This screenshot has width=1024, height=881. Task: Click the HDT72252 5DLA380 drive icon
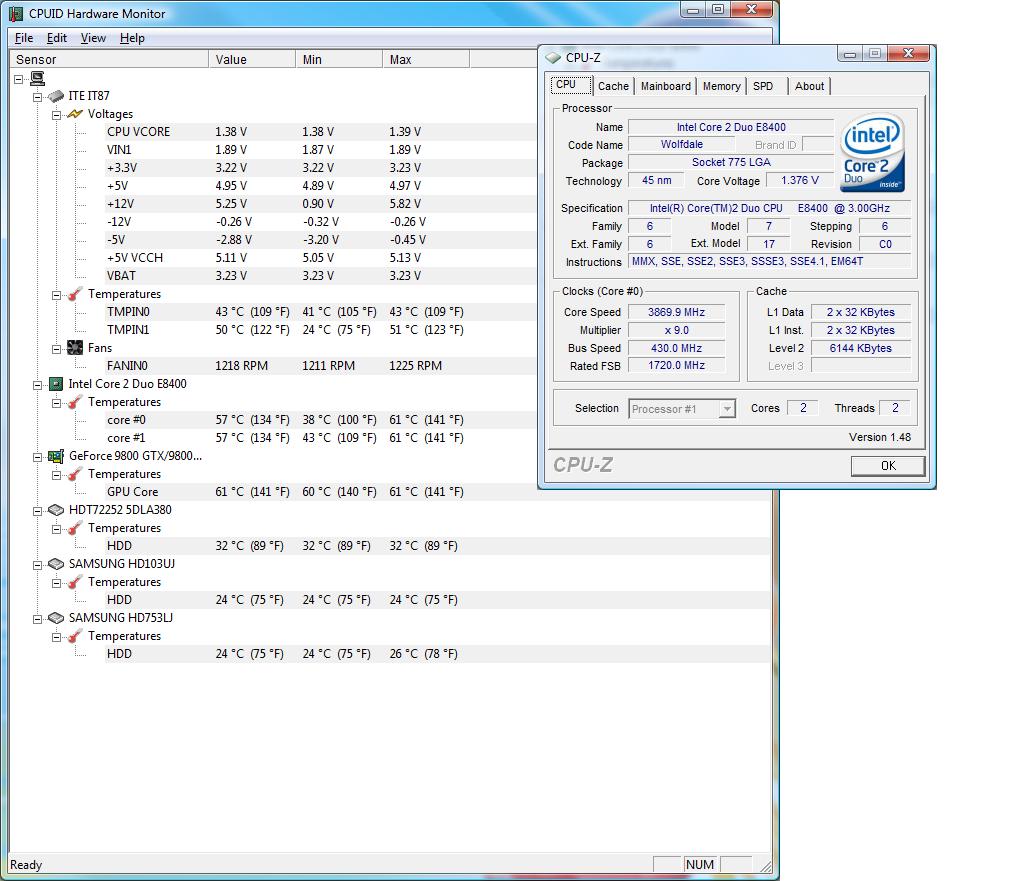(x=56, y=510)
